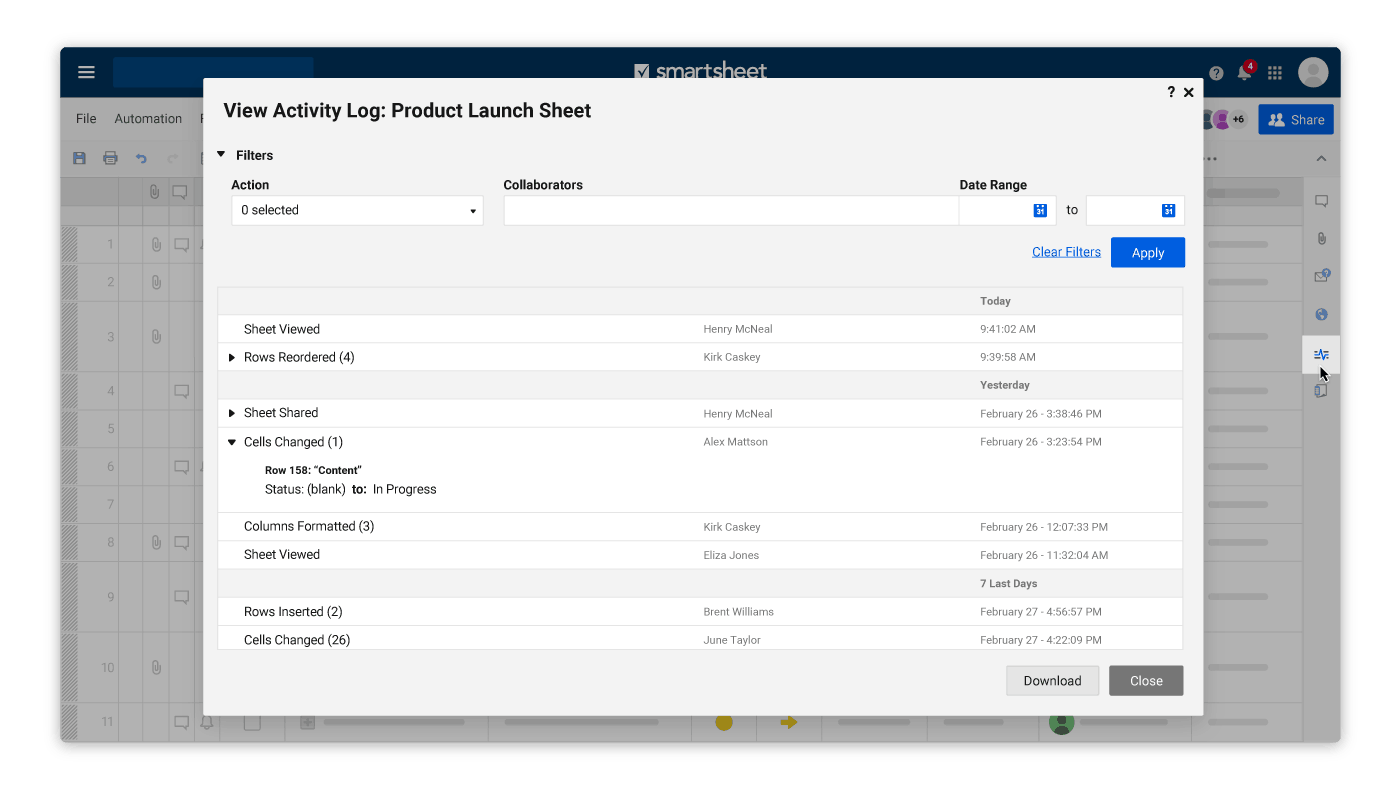
Task: Click the Clear Filters link
Action: (x=1066, y=252)
